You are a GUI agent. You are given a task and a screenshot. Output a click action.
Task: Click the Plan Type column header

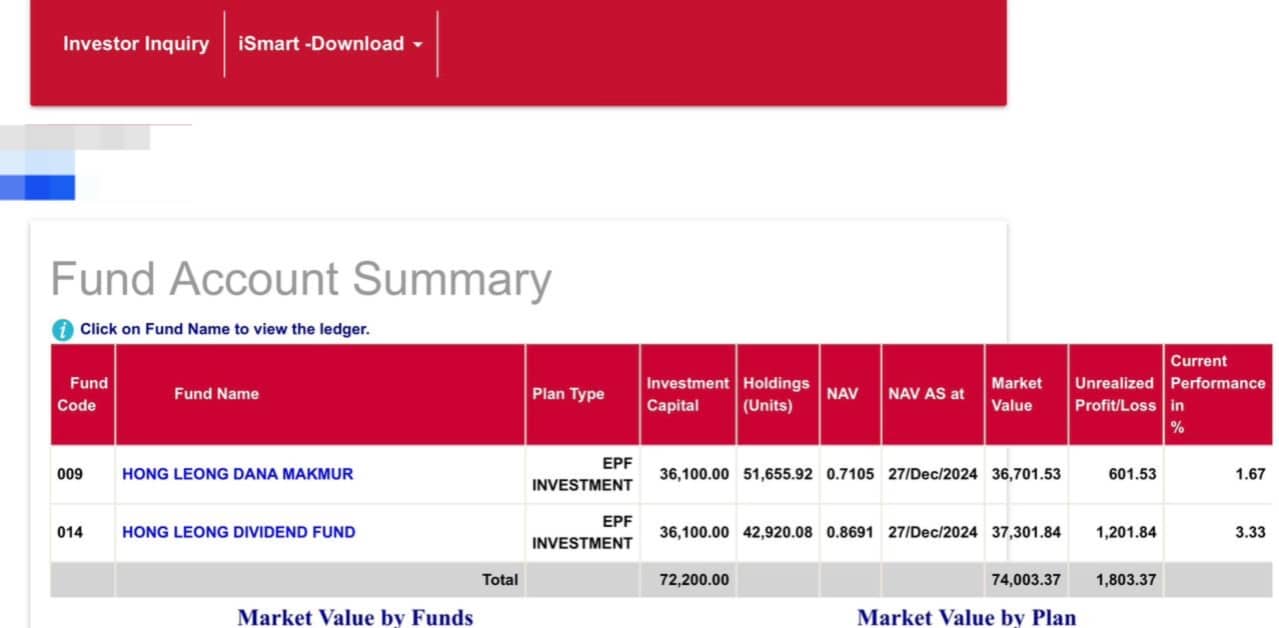click(582, 394)
